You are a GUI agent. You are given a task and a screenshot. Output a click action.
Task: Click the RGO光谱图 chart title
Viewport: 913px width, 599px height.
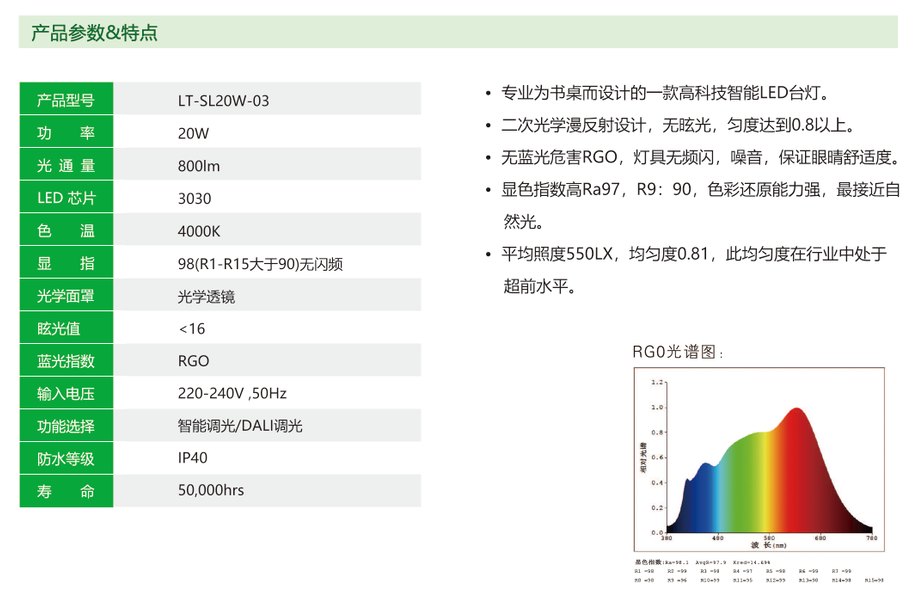point(677,352)
